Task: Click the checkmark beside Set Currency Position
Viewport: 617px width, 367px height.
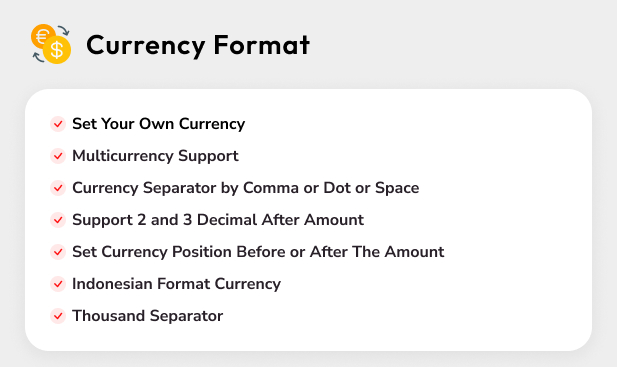Action: coord(58,252)
